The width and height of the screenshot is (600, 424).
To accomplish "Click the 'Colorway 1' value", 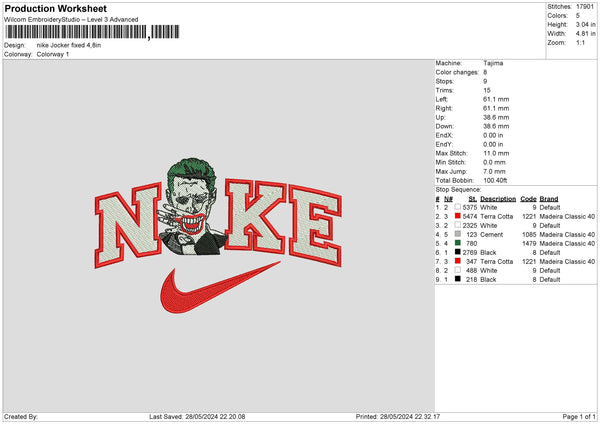I will (x=53, y=54).
